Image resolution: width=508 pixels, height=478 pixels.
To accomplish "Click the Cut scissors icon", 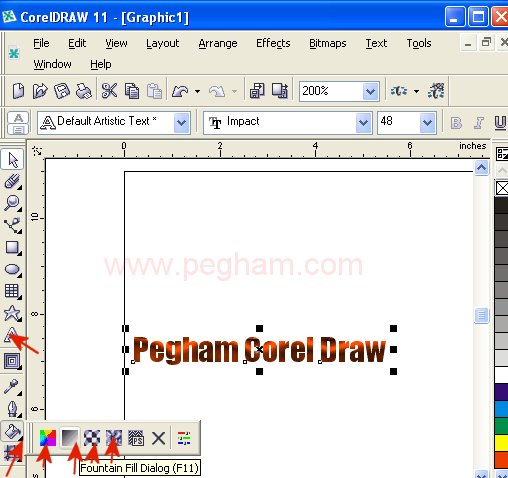I will pyautogui.click(x=109, y=91).
